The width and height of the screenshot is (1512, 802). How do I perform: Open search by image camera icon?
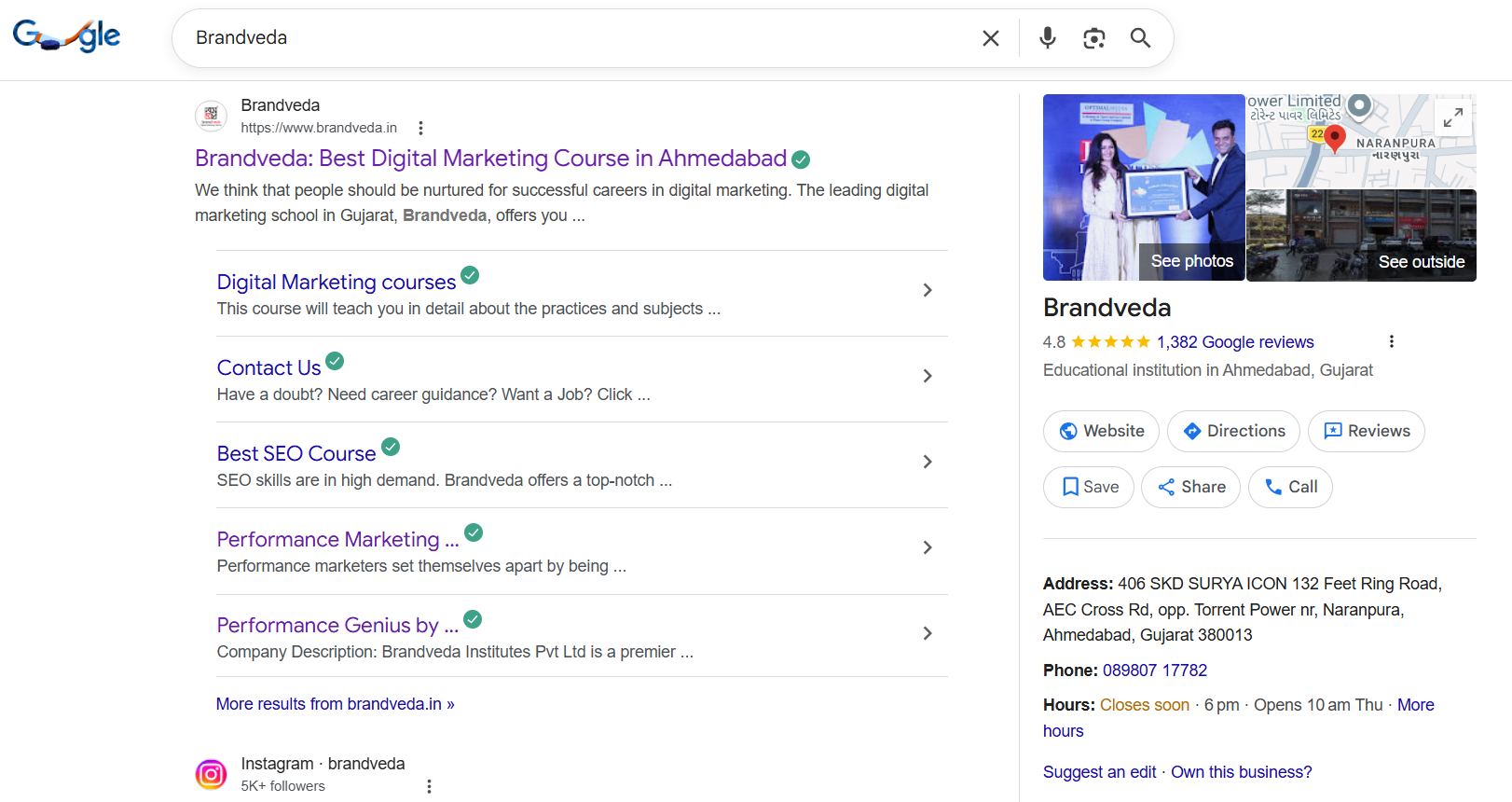[1094, 38]
